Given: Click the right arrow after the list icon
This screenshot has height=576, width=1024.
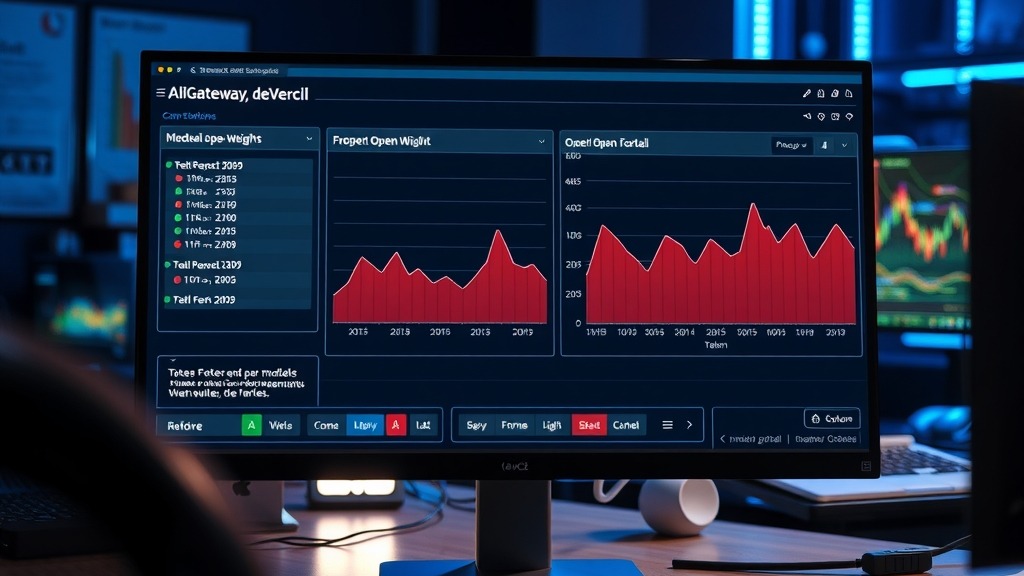Looking at the screenshot, I should tap(690, 425).
